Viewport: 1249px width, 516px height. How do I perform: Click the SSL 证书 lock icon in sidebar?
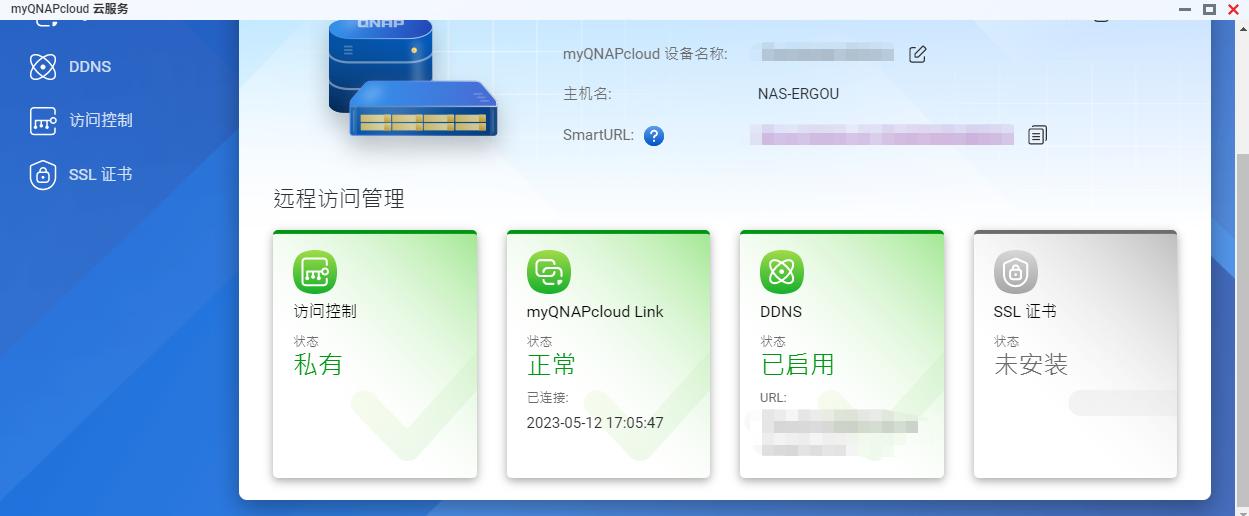pyautogui.click(x=43, y=174)
